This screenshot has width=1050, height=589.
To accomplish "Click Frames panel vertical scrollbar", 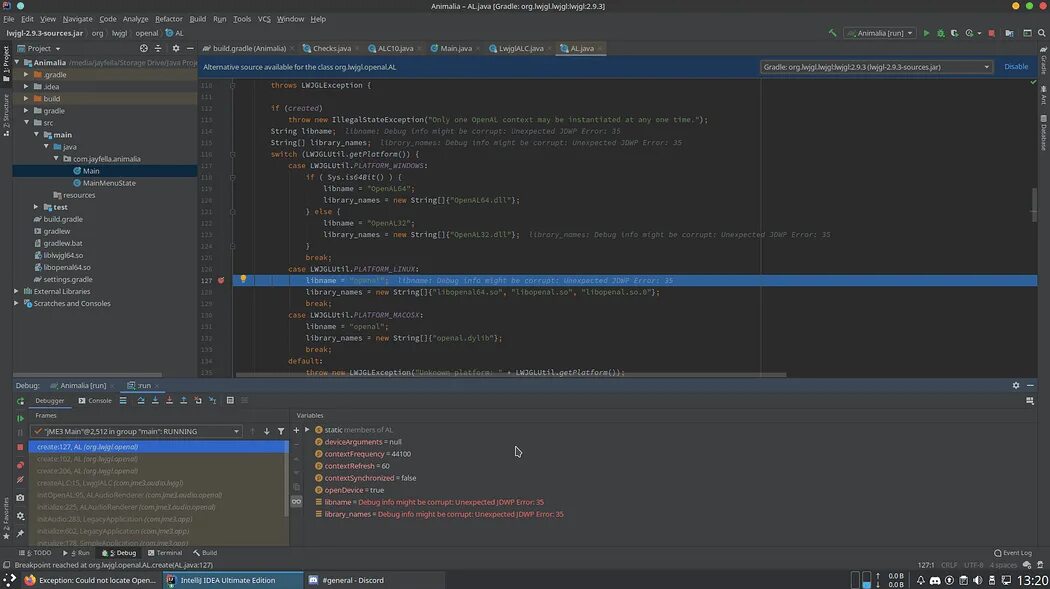I will pyautogui.click(x=287, y=479).
